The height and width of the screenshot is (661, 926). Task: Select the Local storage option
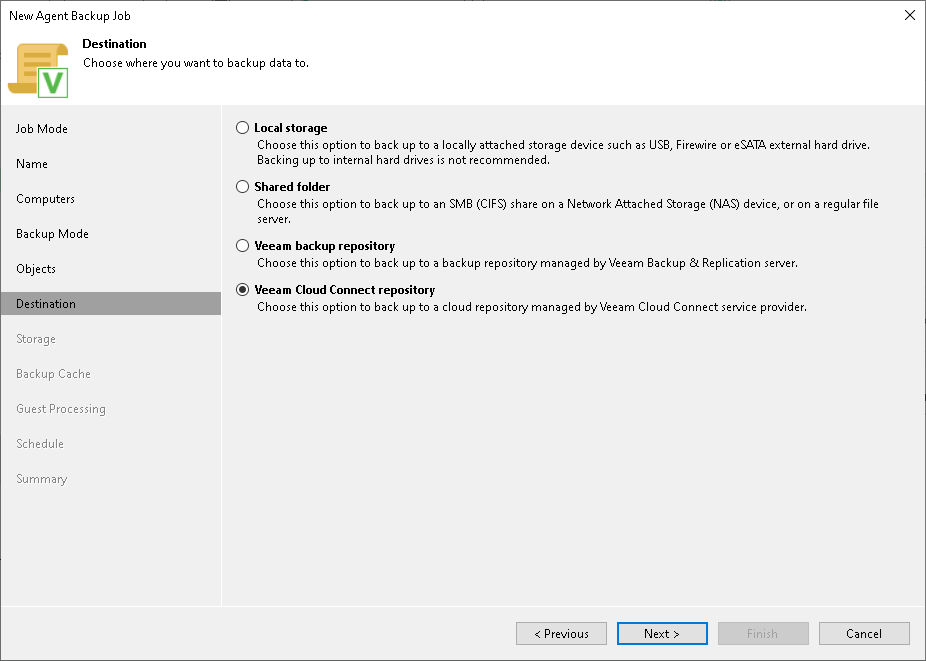242,128
